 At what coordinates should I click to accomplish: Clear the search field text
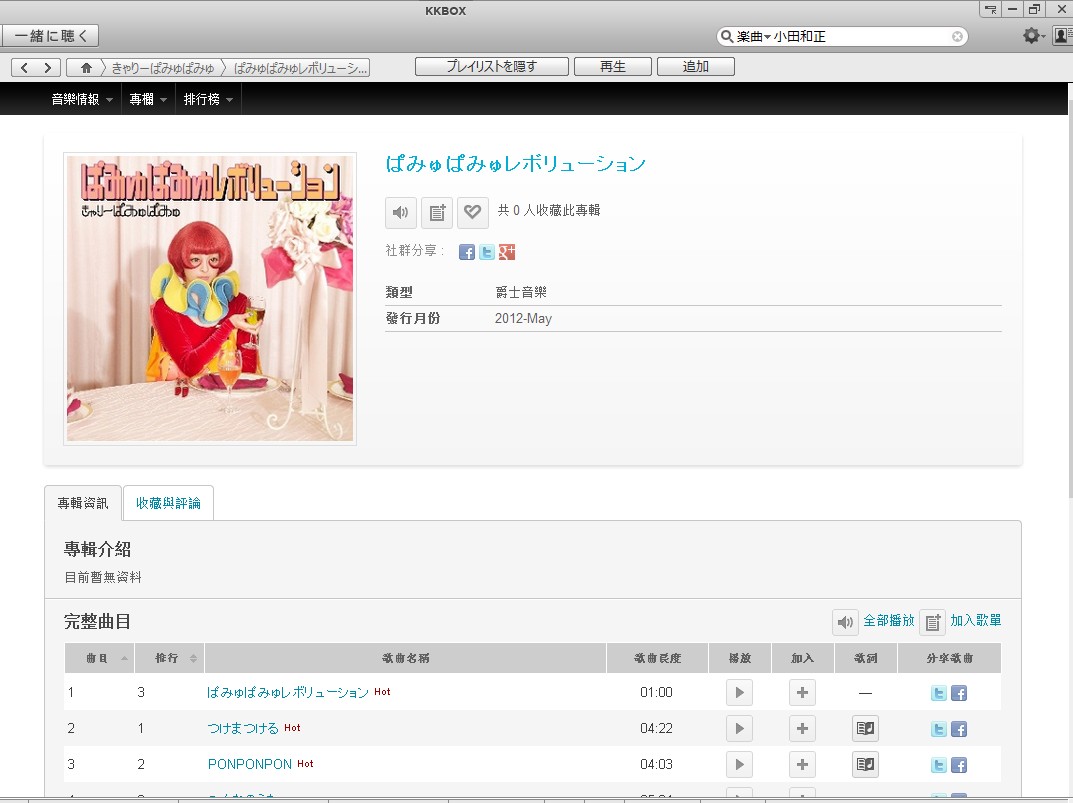click(957, 36)
